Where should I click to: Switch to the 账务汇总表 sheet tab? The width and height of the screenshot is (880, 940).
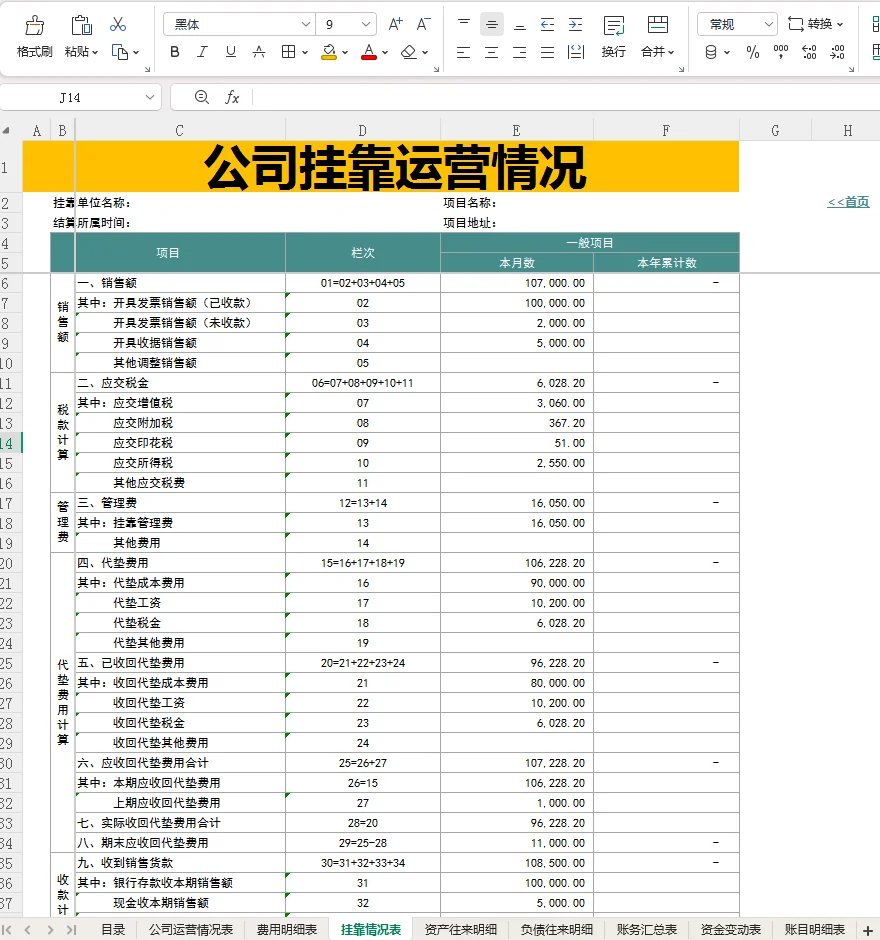pyautogui.click(x=646, y=929)
